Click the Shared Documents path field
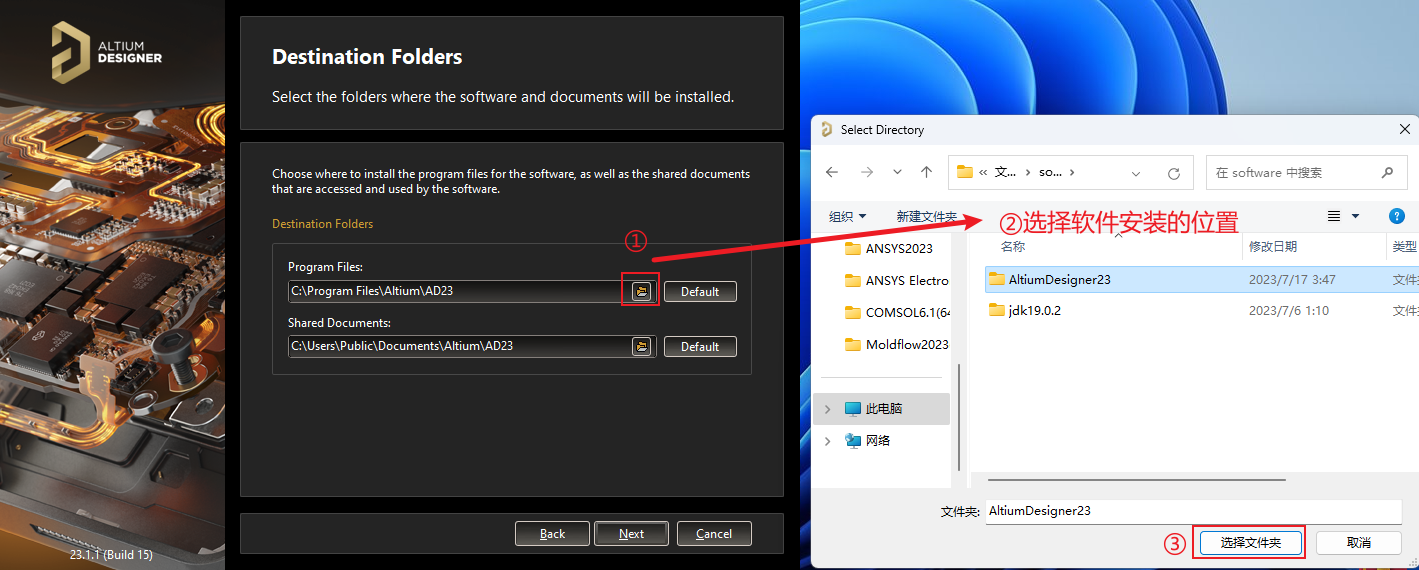 pyautogui.click(x=459, y=346)
